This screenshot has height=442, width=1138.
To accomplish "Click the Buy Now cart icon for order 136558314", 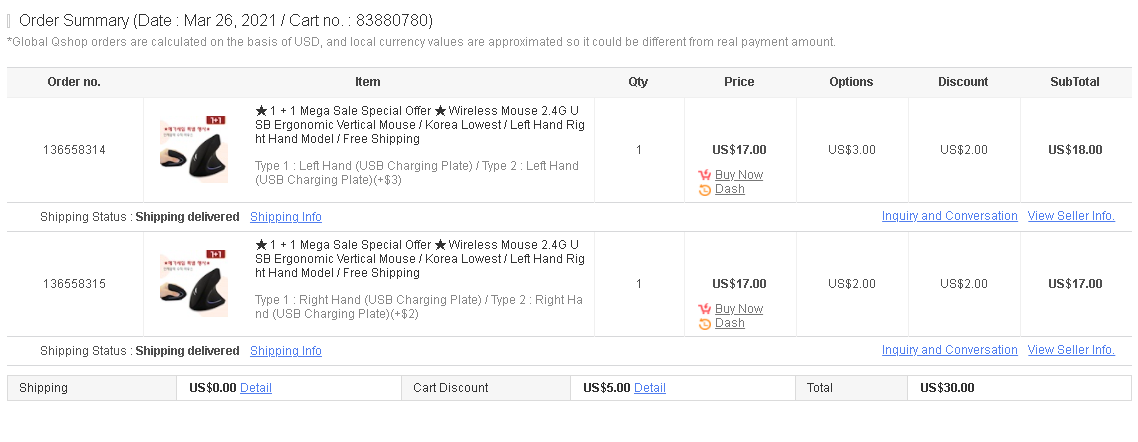I will click(705, 175).
